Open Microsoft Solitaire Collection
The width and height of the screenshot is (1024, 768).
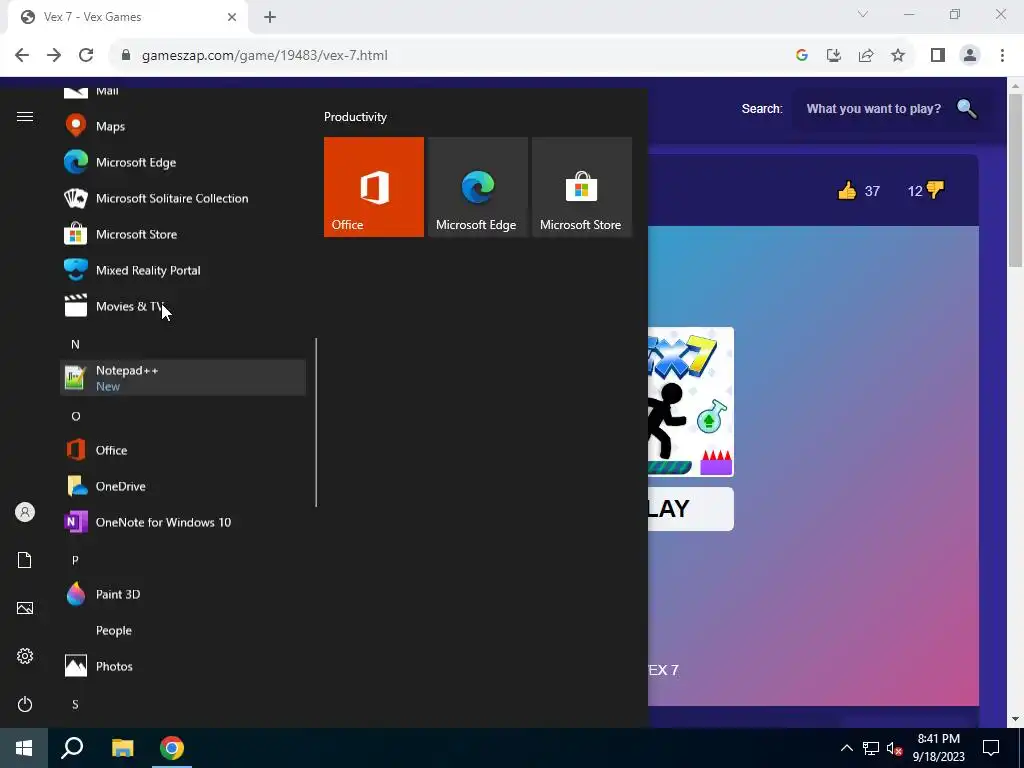183,198
